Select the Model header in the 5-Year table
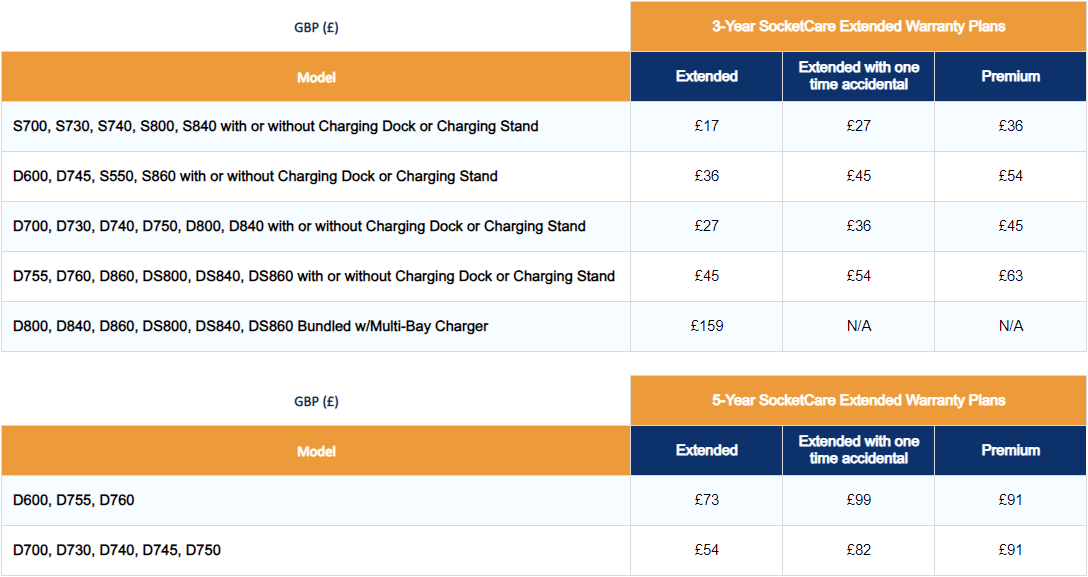Image resolution: width=1088 pixels, height=577 pixels. [x=316, y=451]
